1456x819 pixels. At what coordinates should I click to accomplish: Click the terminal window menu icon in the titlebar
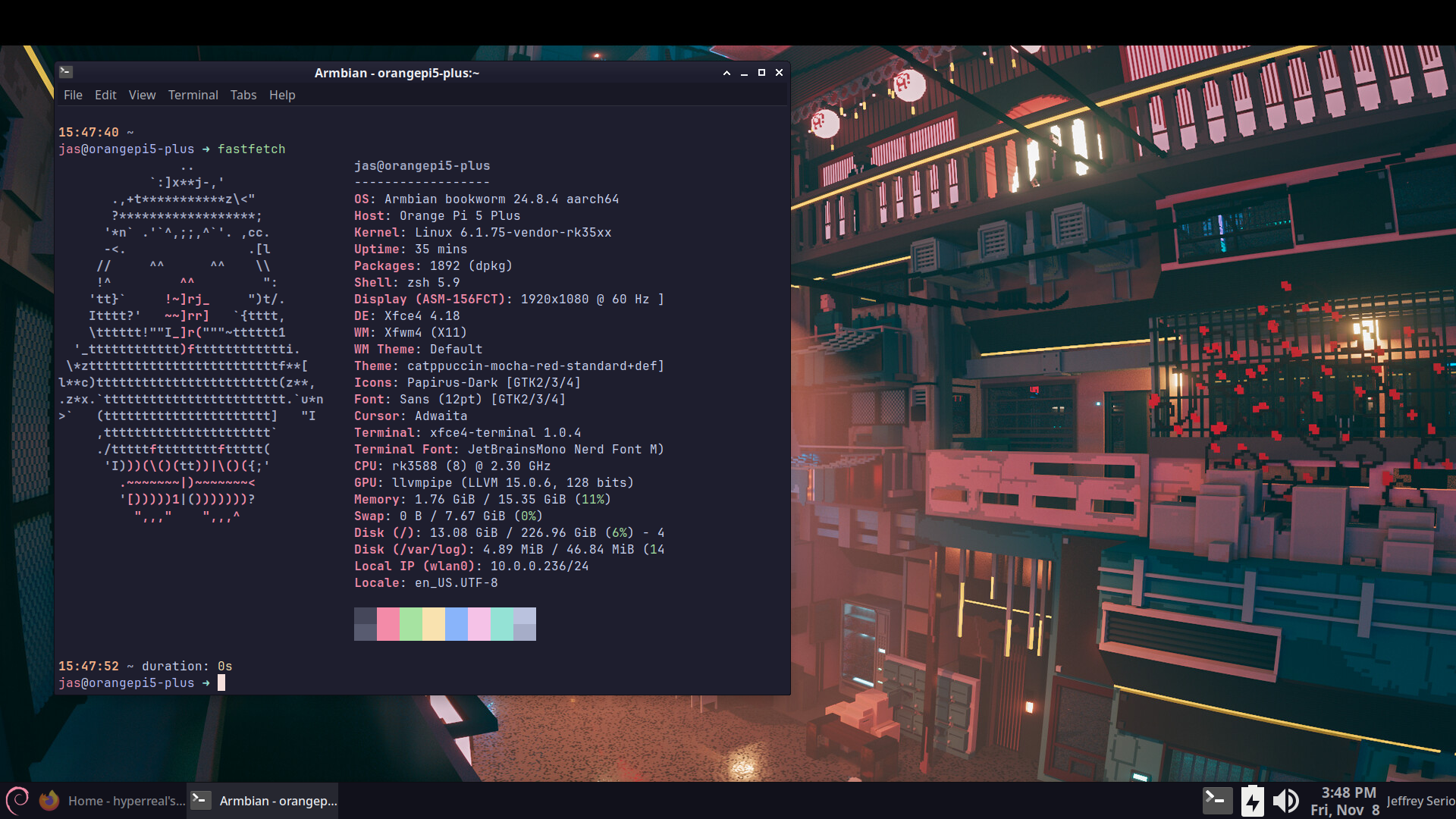tap(66, 72)
